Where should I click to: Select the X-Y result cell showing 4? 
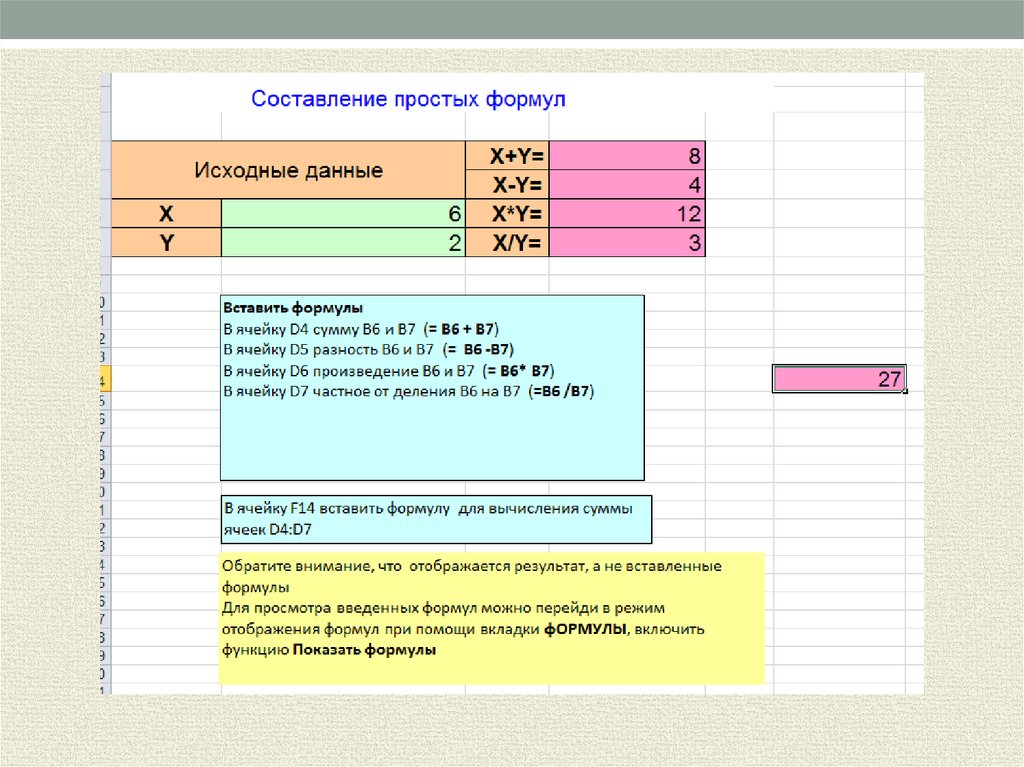(x=627, y=185)
